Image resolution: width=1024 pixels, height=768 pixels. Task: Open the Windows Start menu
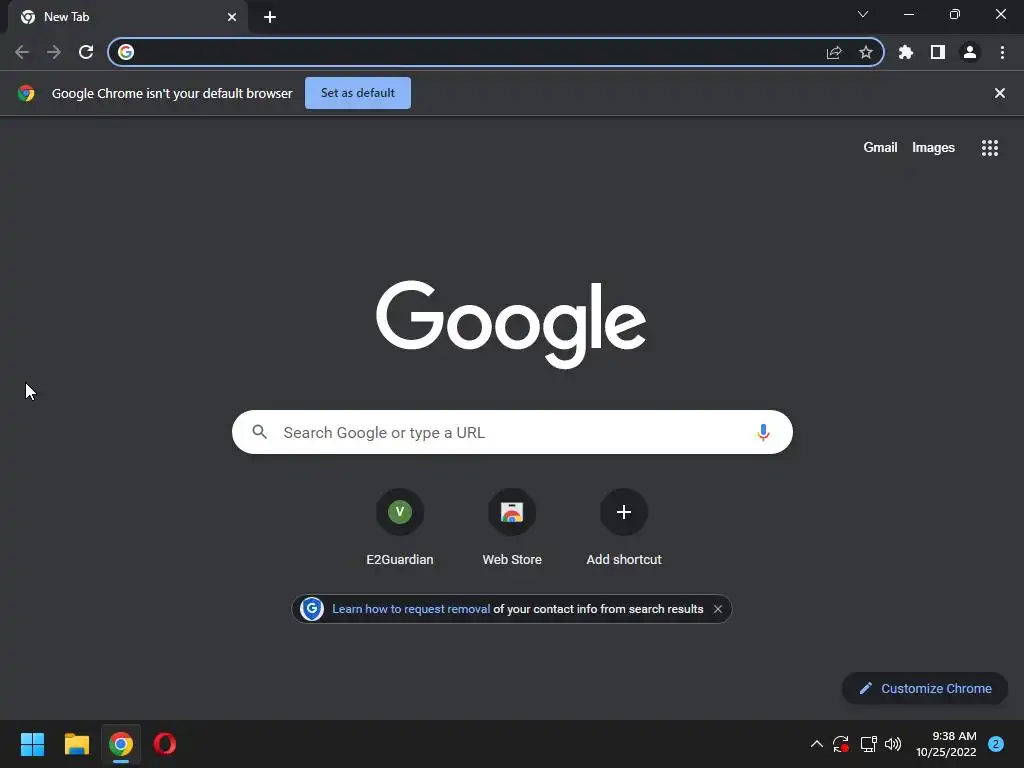32,744
